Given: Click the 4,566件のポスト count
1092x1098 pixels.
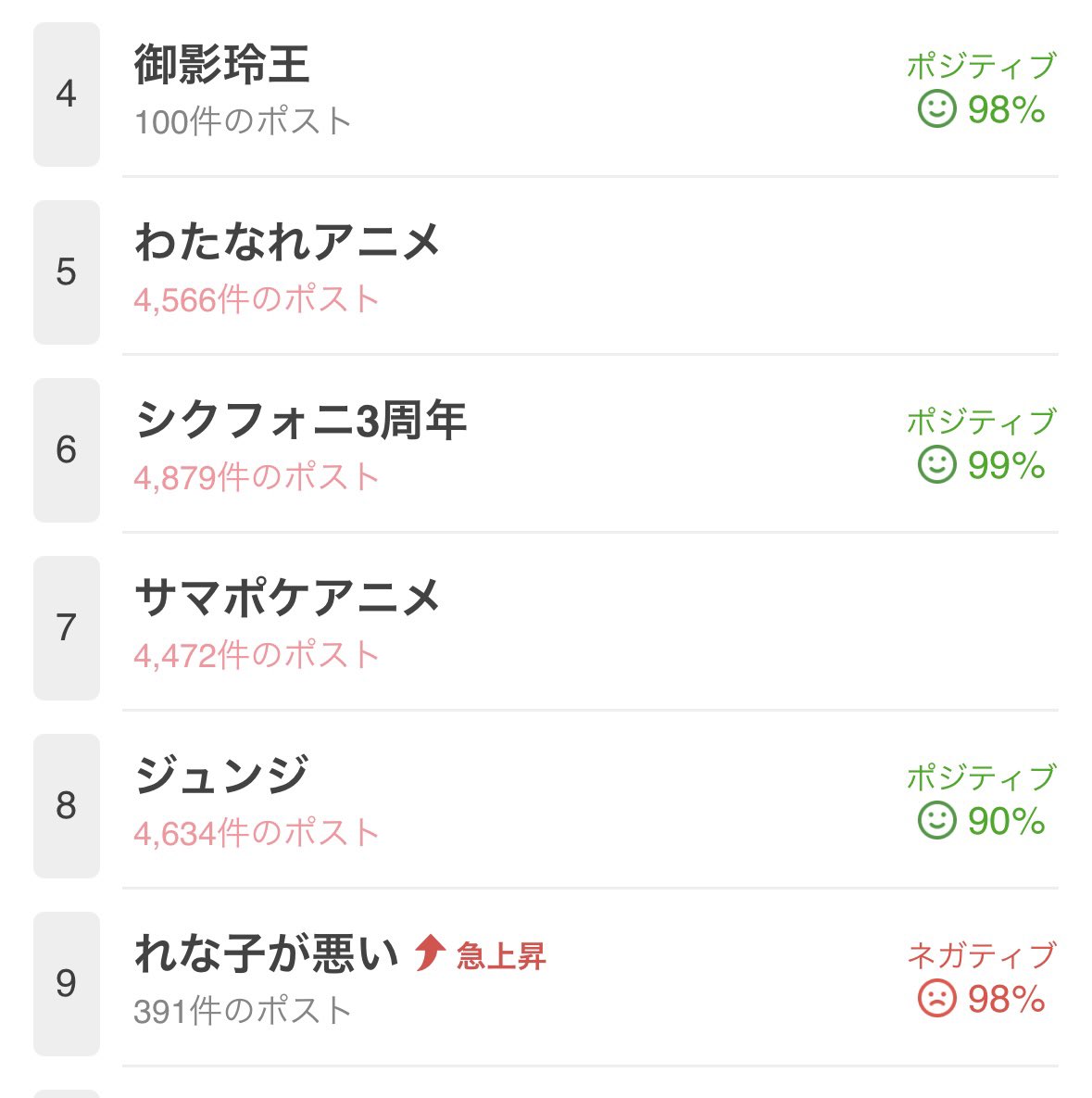Looking at the screenshot, I should coord(257,299).
